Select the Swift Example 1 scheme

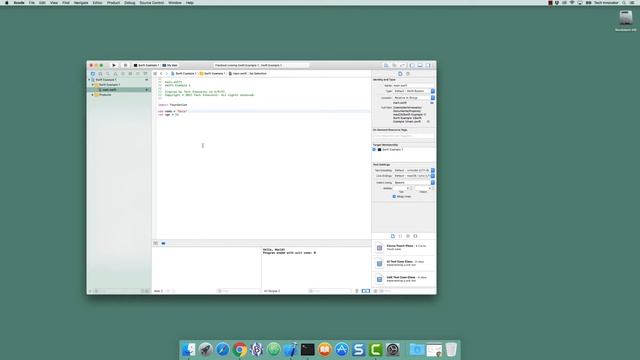tap(146, 65)
